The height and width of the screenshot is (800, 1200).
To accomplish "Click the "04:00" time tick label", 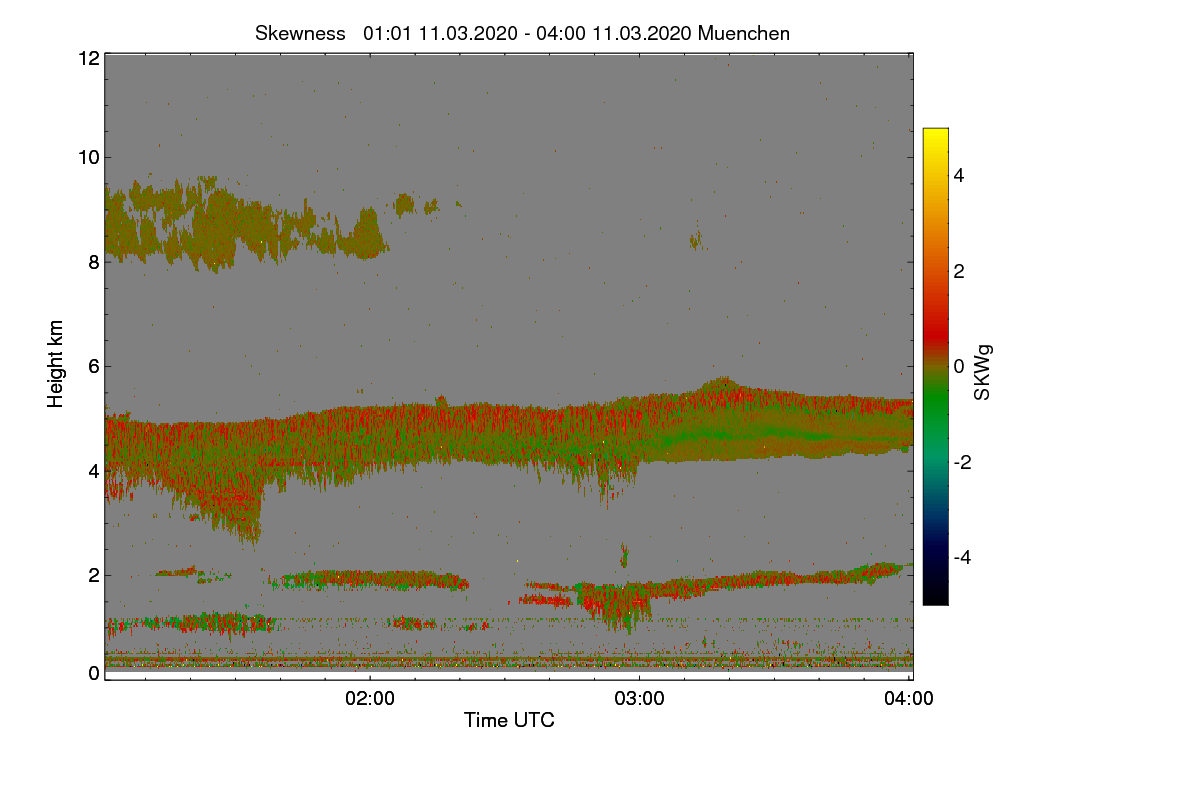I will (x=909, y=698).
